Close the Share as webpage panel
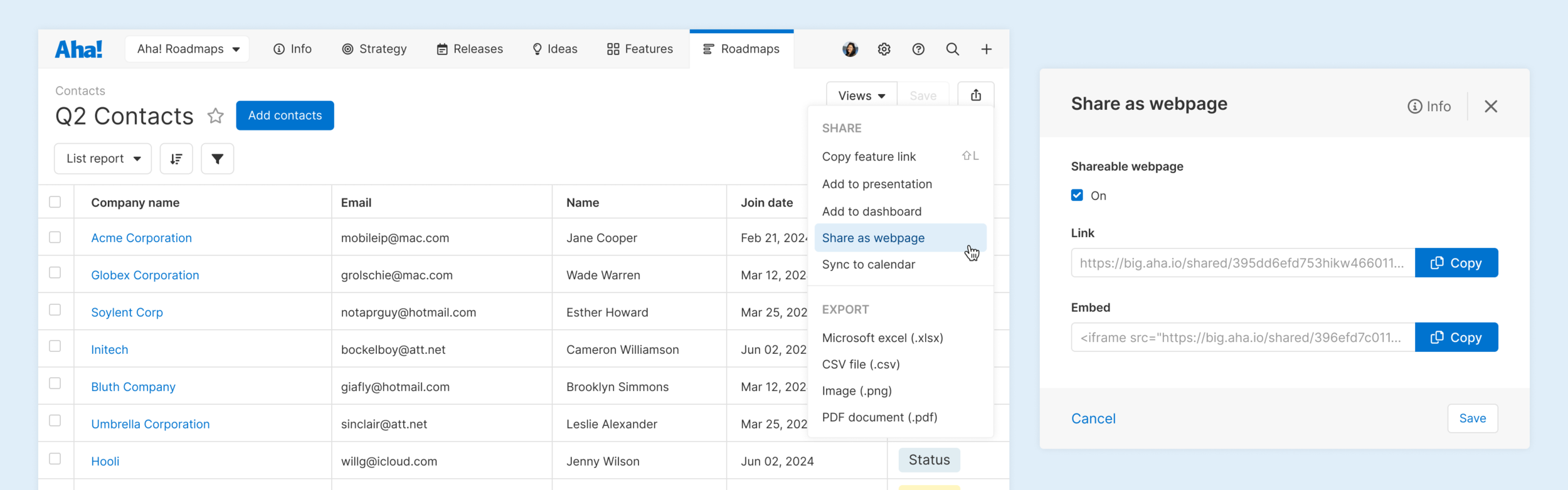The width and height of the screenshot is (1568, 490). tap(1491, 107)
